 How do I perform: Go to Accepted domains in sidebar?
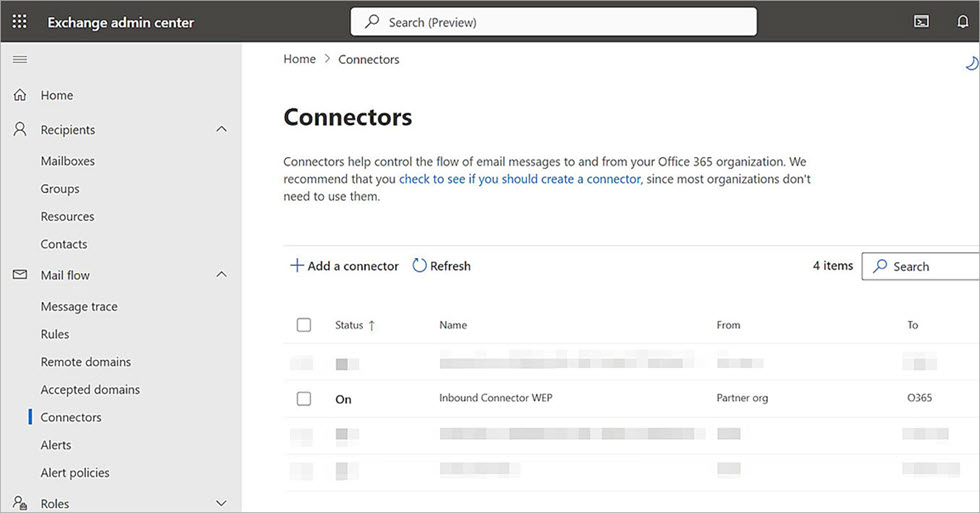[x=90, y=390]
